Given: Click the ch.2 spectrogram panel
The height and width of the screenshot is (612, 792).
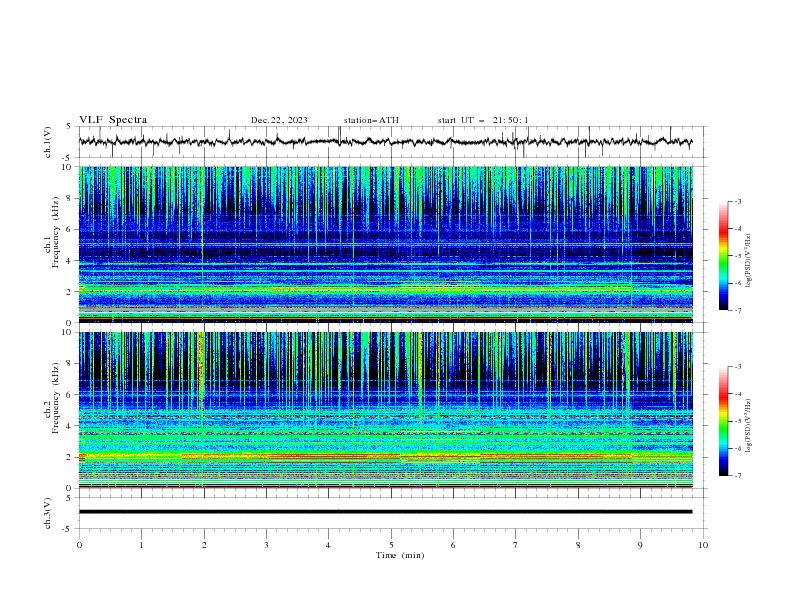Looking at the screenshot, I should (385, 410).
